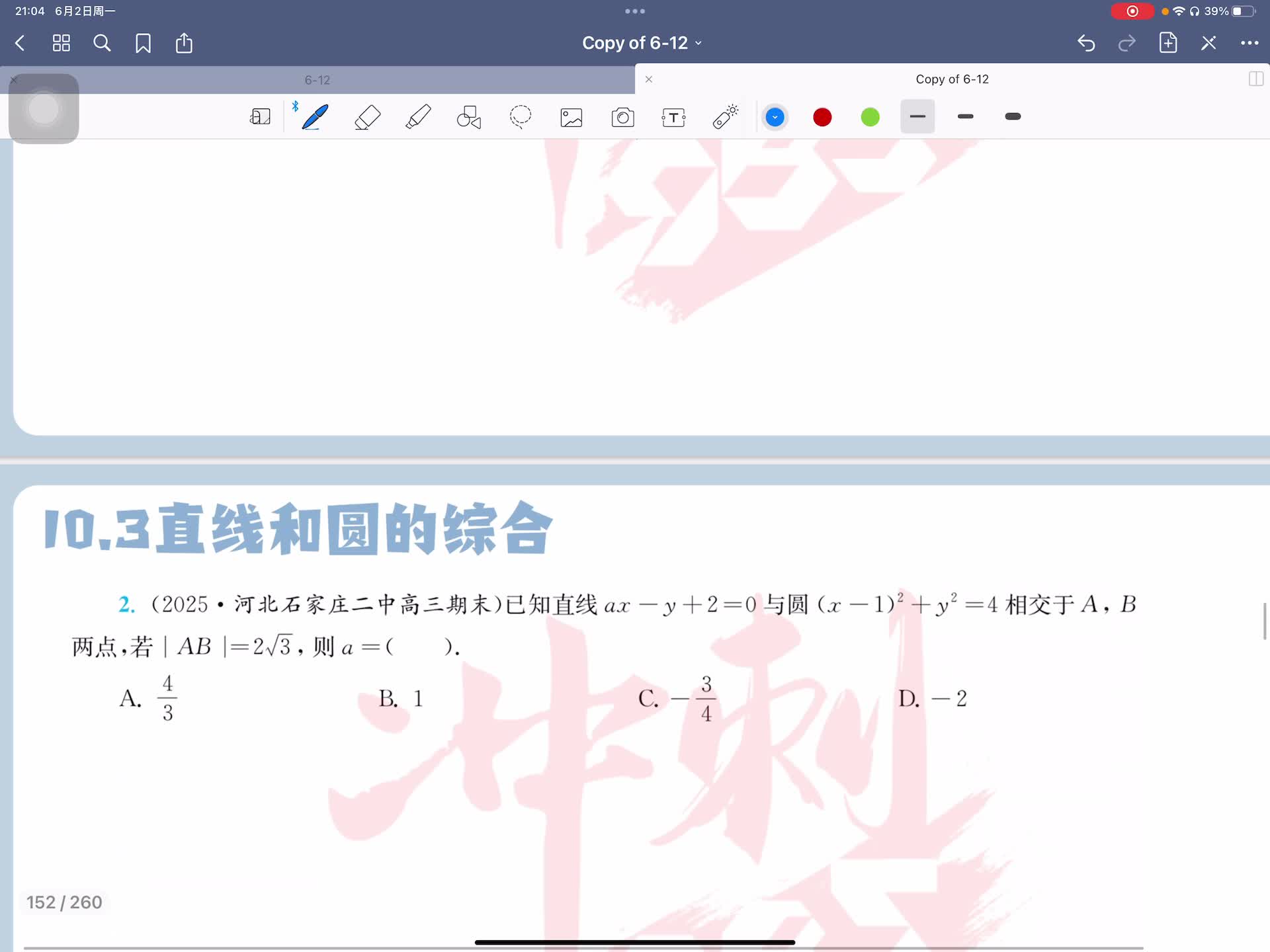Open the Image insert tool
The height and width of the screenshot is (952, 1270).
point(571,117)
